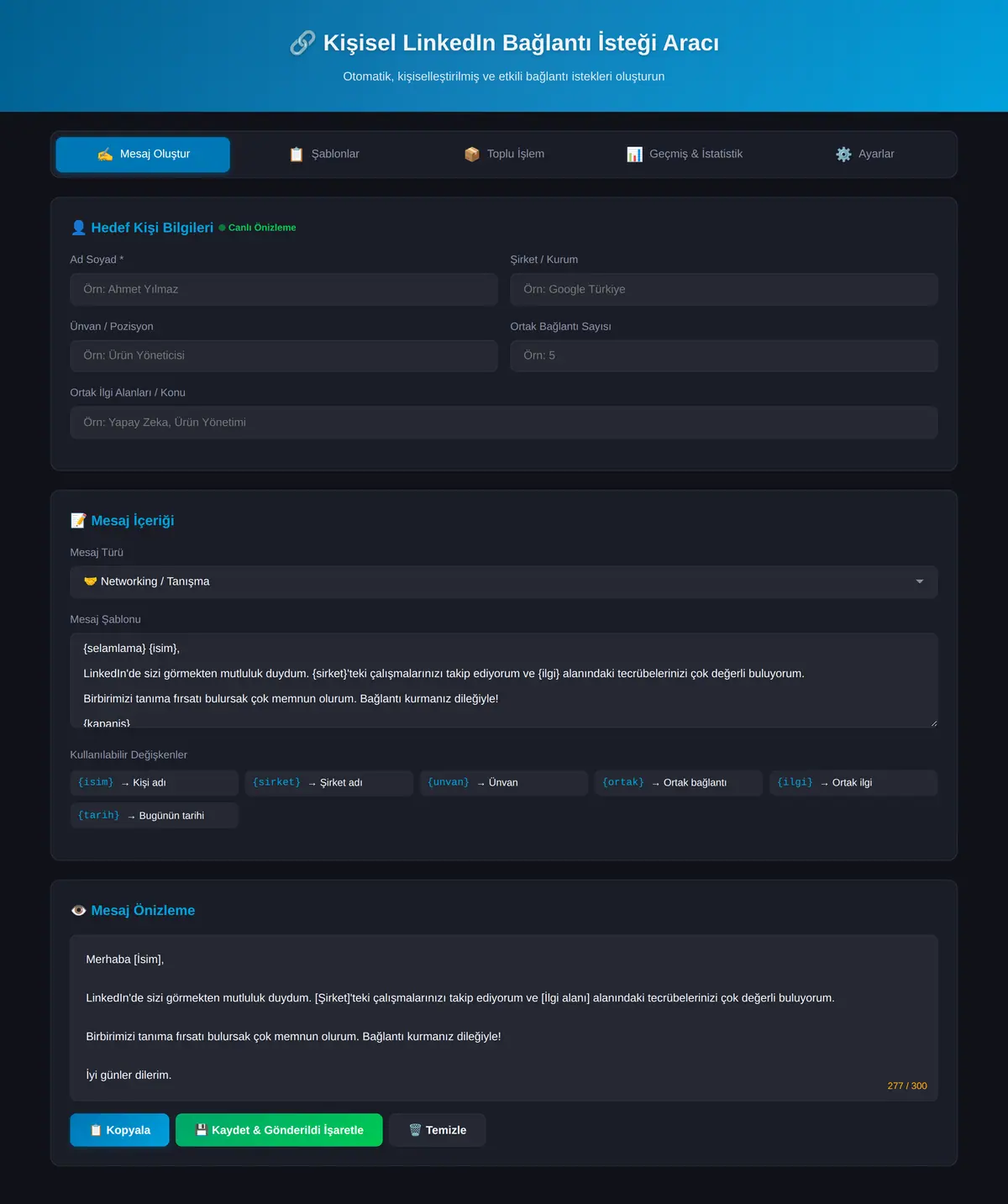Open the Mesaj Türü dropdown

click(x=504, y=582)
